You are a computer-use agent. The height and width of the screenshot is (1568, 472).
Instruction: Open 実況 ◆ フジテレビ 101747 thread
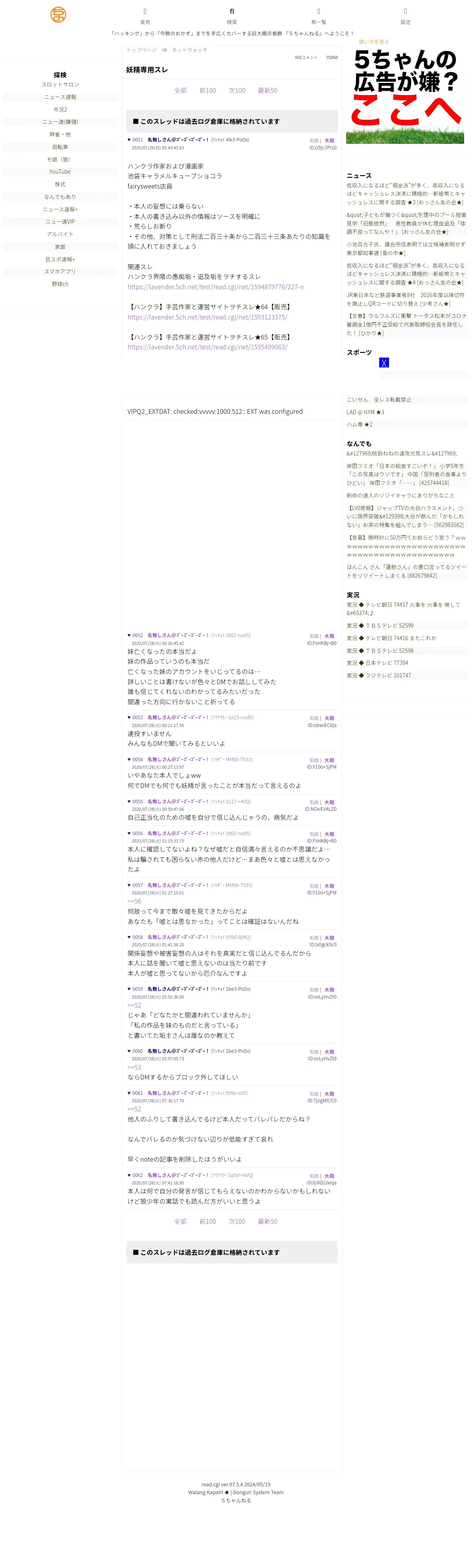coord(379,676)
